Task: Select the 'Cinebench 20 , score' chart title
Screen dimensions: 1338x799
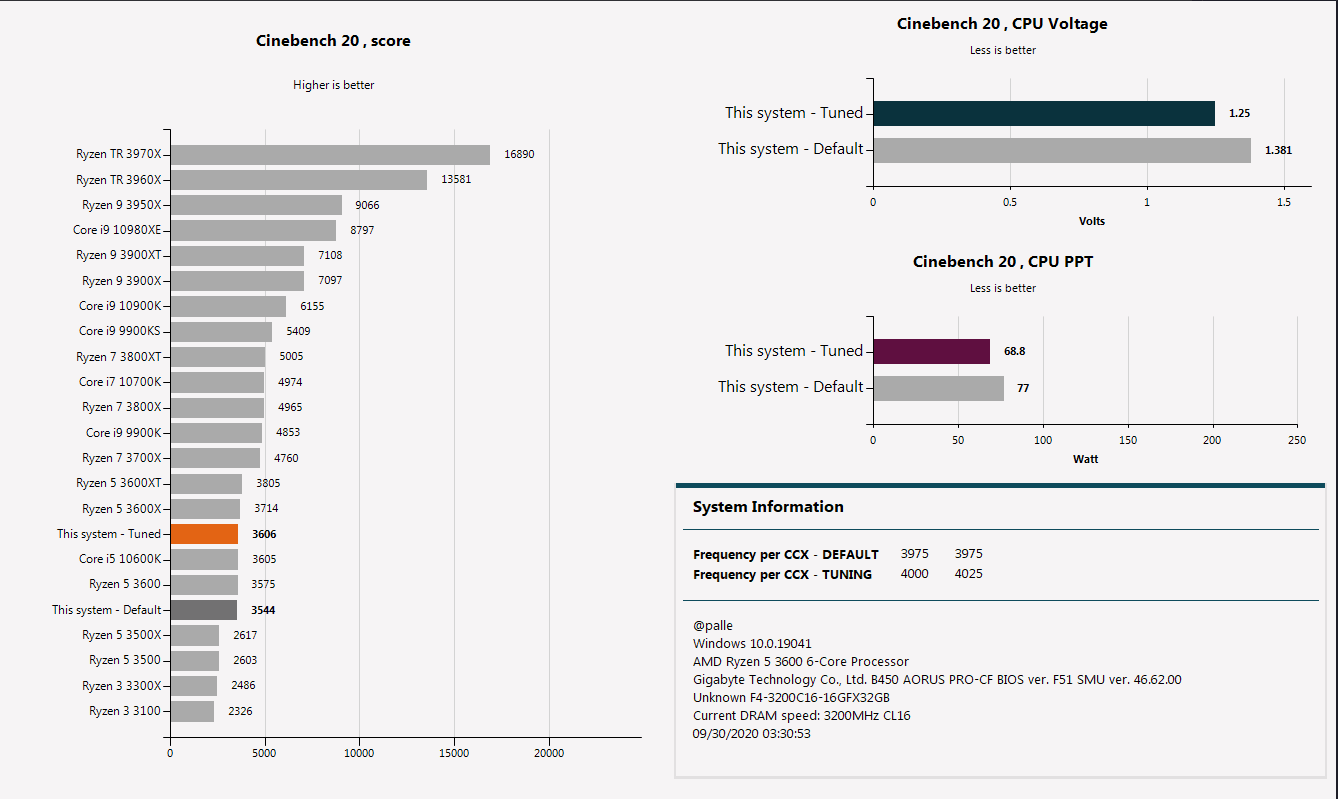Action: point(333,41)
